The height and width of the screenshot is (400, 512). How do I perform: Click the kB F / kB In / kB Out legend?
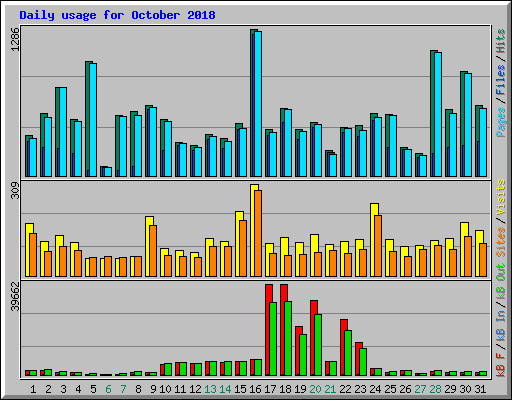[x=500, y=320]
